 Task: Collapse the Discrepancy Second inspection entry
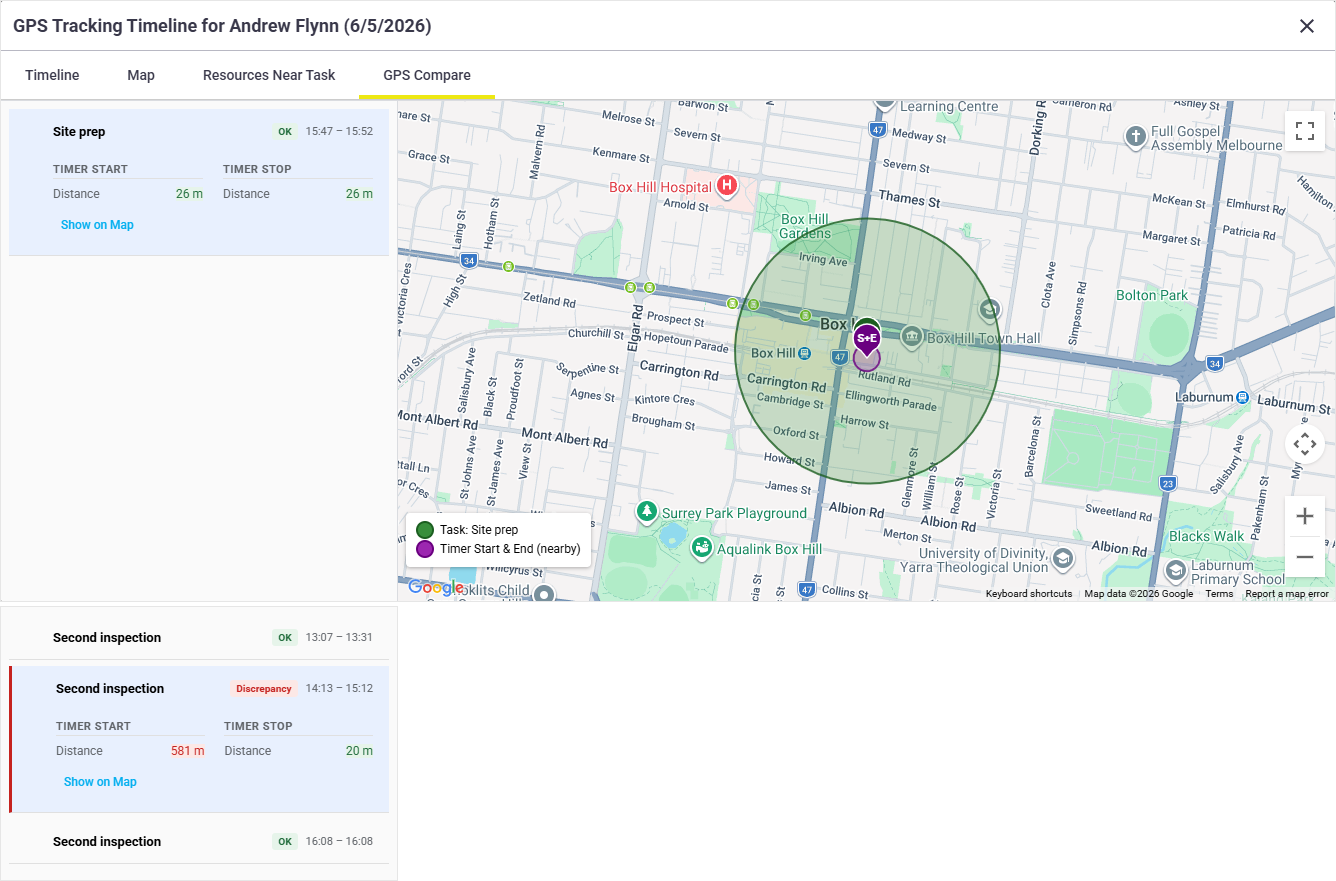click(x=199, y=688)
